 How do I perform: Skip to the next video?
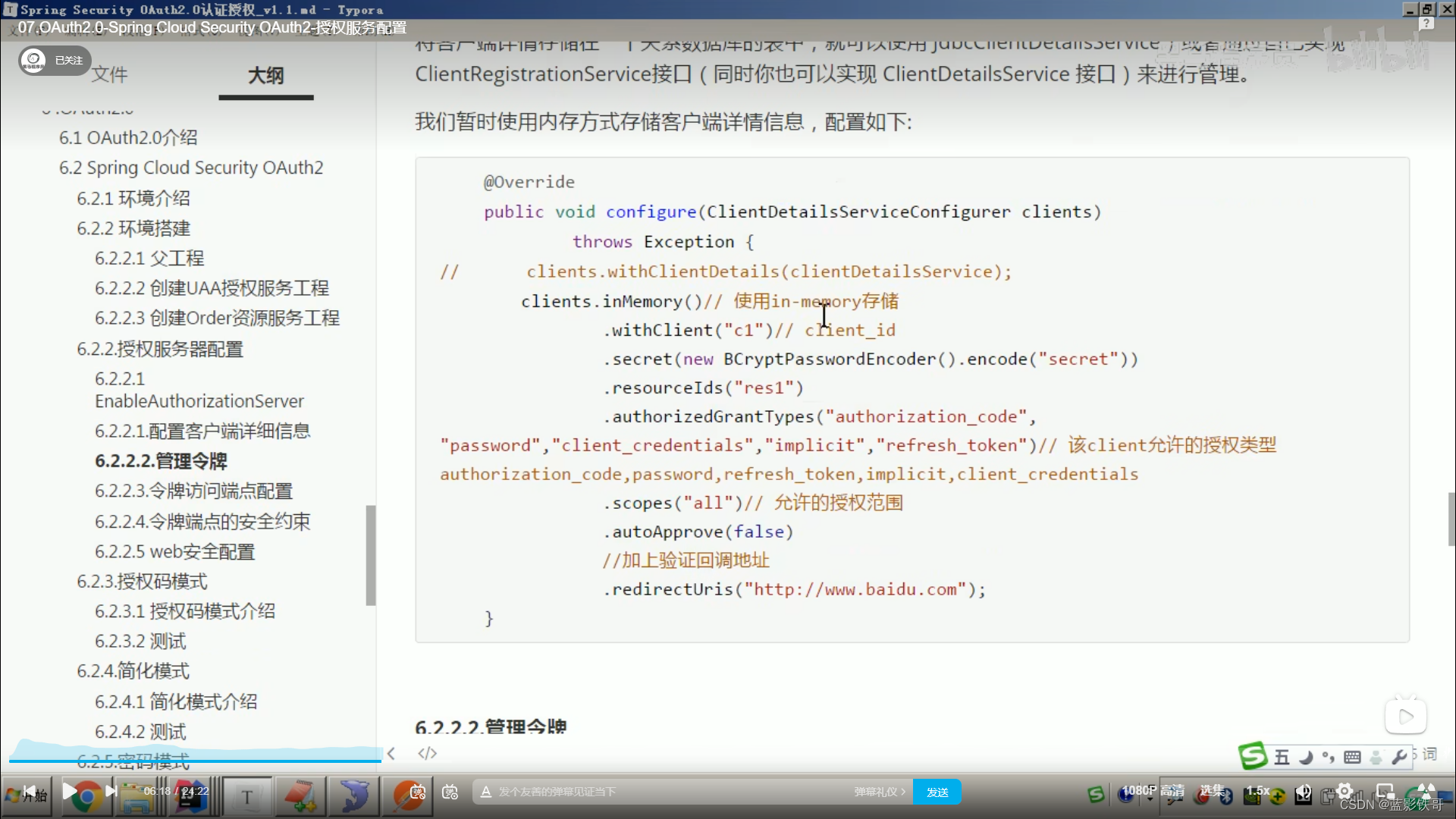click(x=111, y=791)
